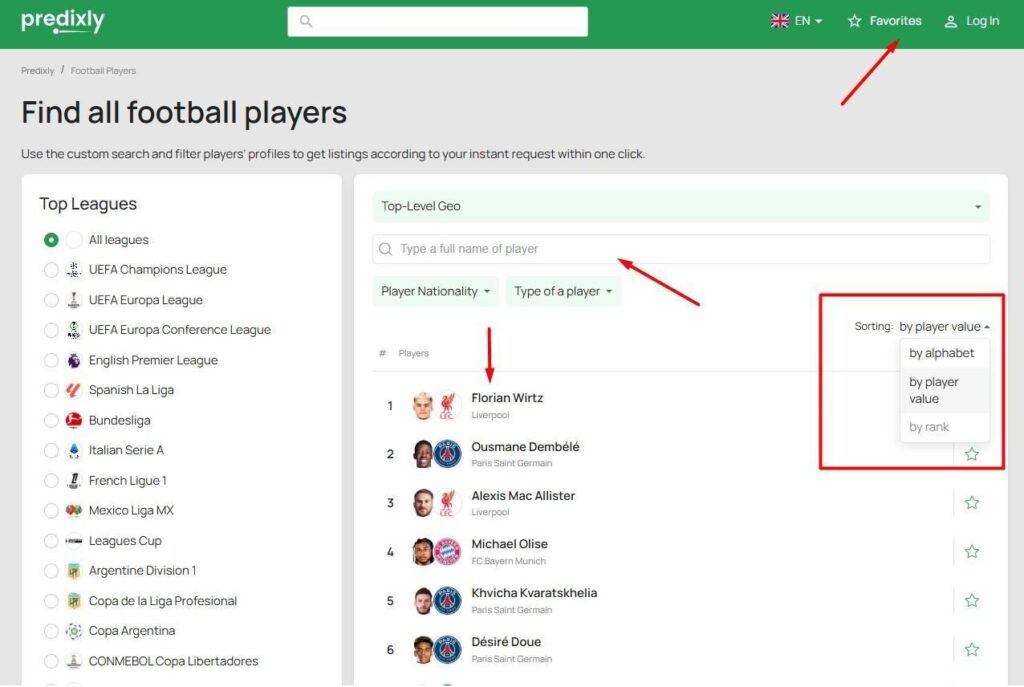Click the Italian Serie A logo icon

(x=74, y=450)
